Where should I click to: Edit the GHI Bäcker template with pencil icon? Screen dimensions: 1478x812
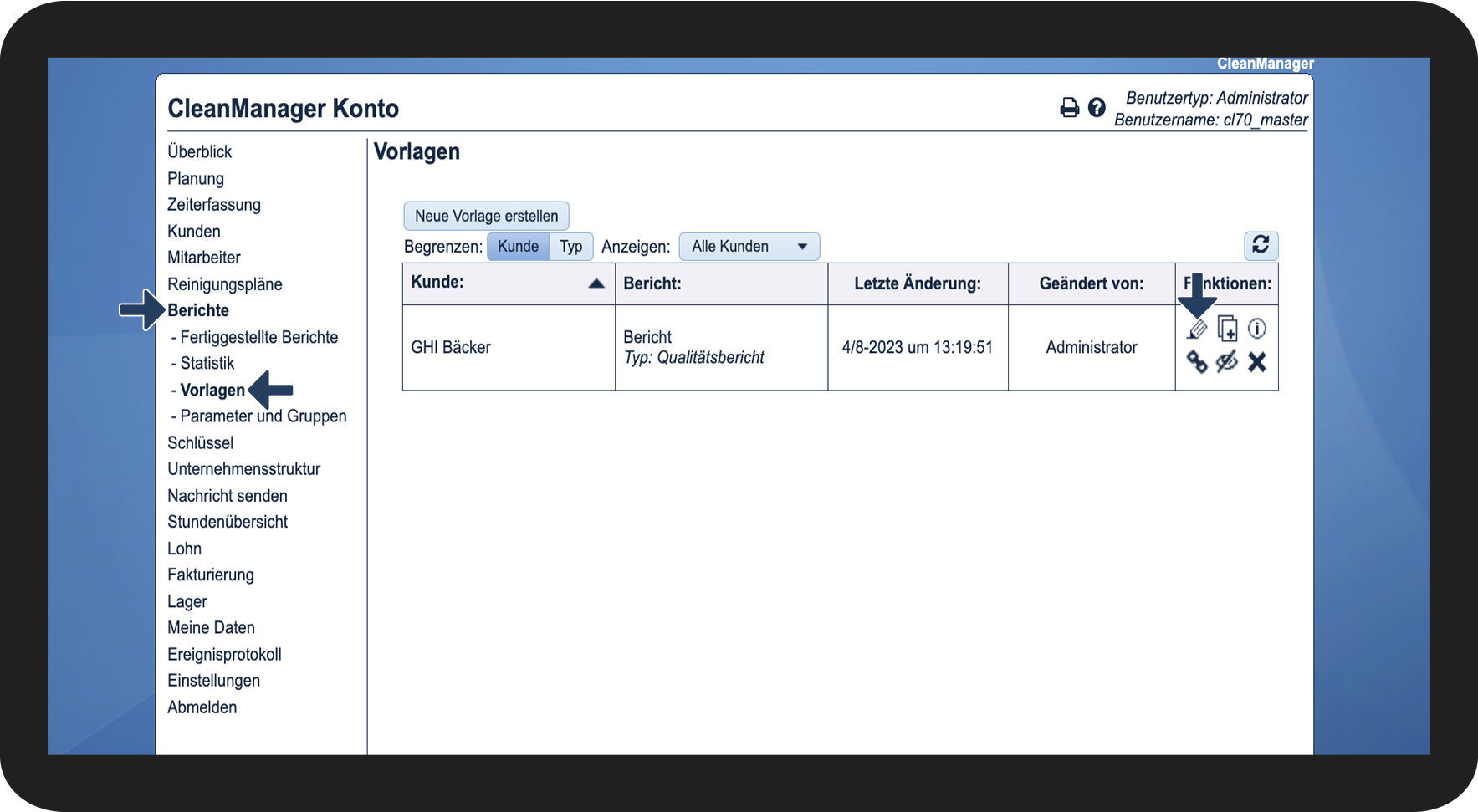[1197, 329]
